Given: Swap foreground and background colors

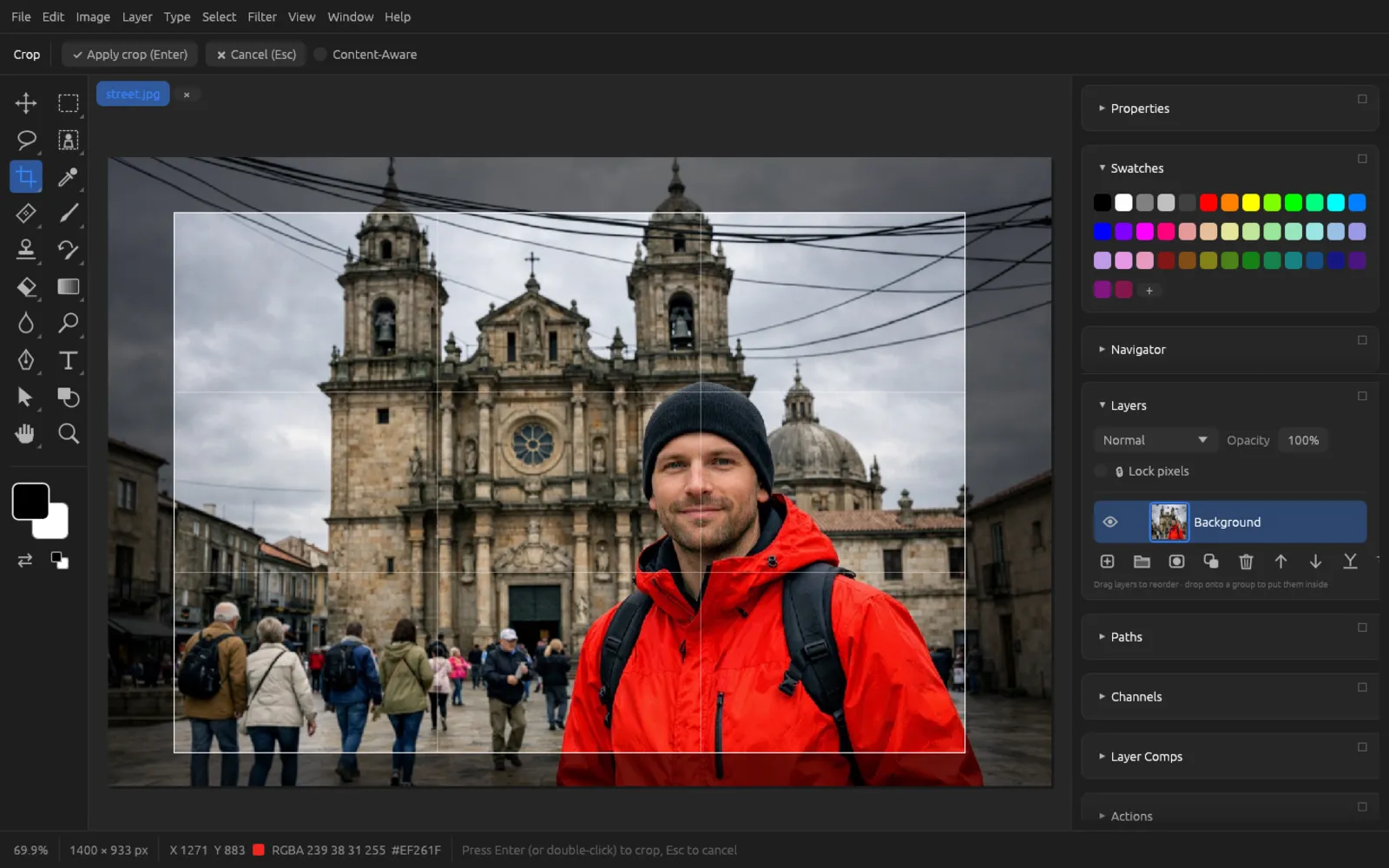Looking at the screenshot, I should point(25,561).
